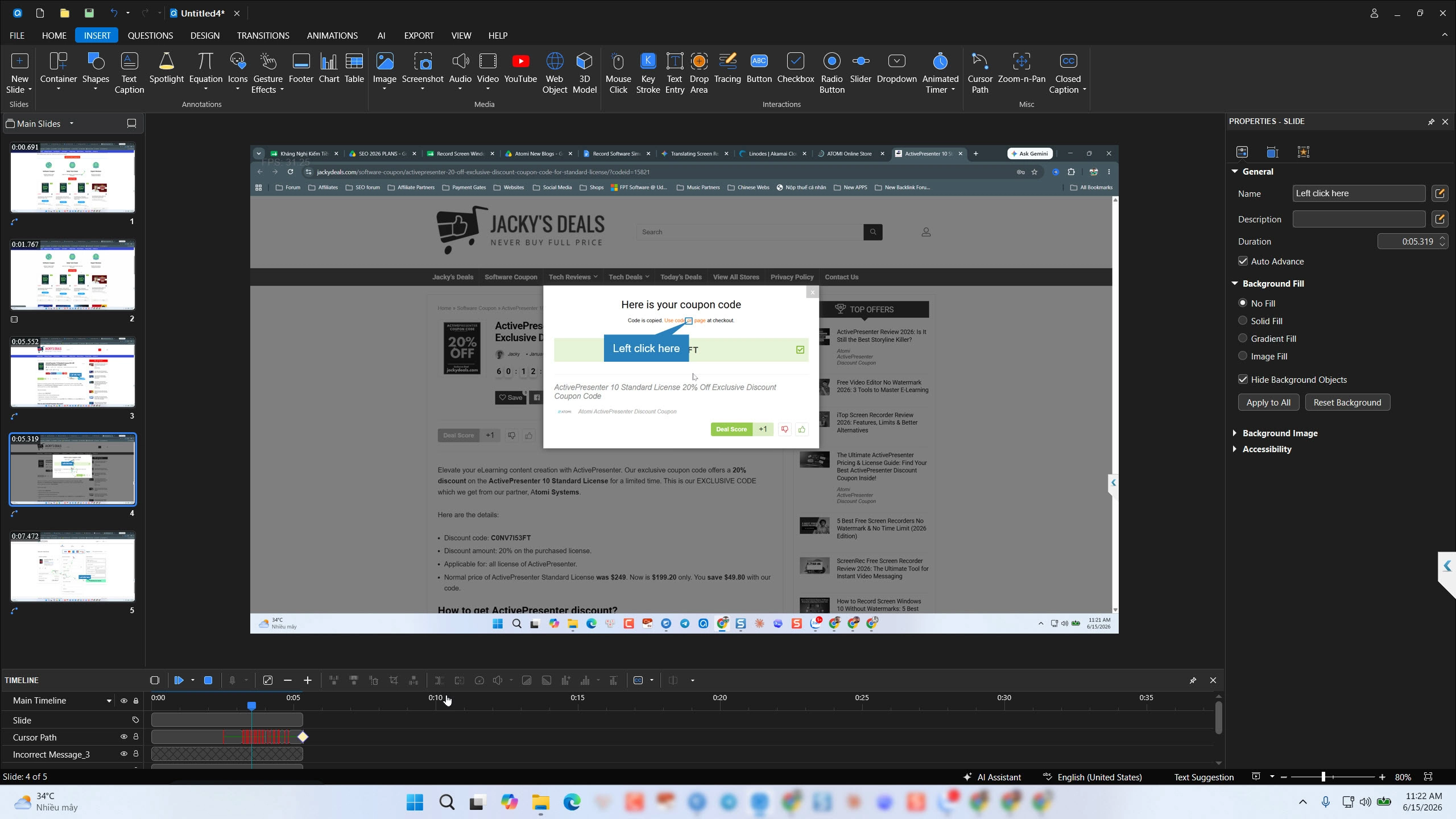Insert a Chart object

click(329, 69)
